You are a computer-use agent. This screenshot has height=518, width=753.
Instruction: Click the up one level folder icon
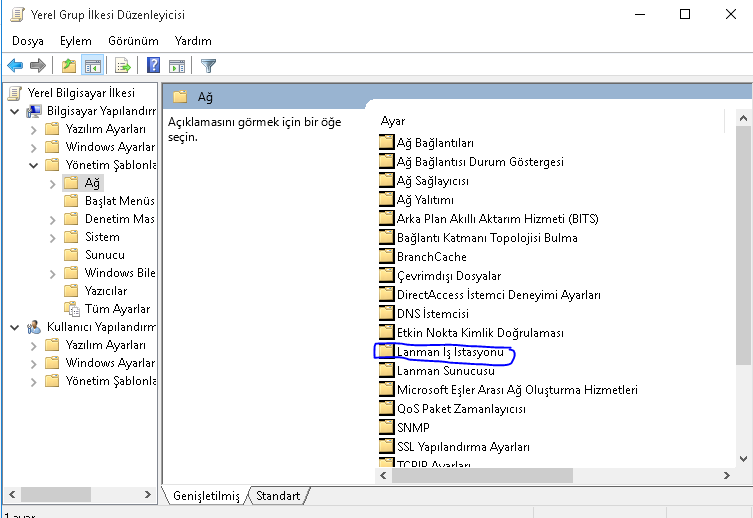tap(69, 65)
